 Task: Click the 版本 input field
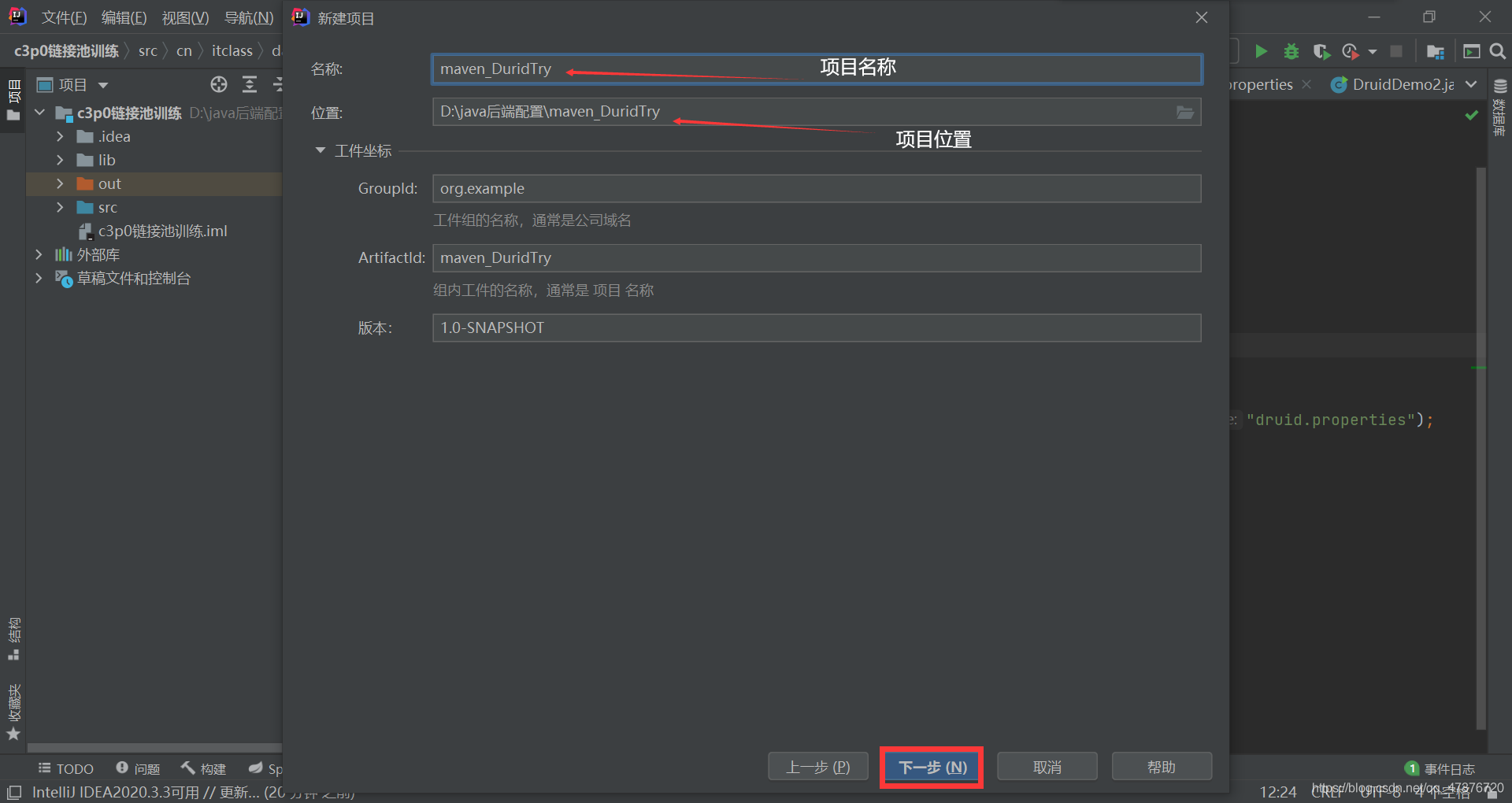[x=817, y=328]
